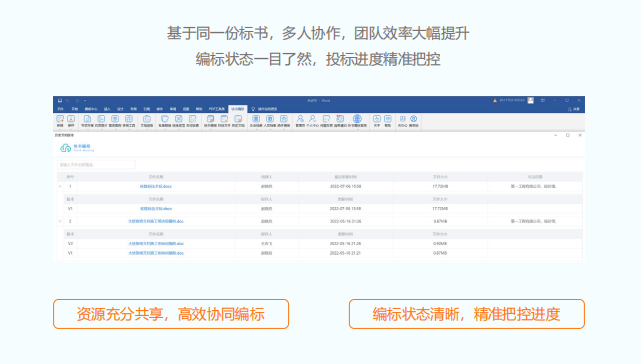
Task: Click the new-document icon with the plus sign
Action: point(60,119)
